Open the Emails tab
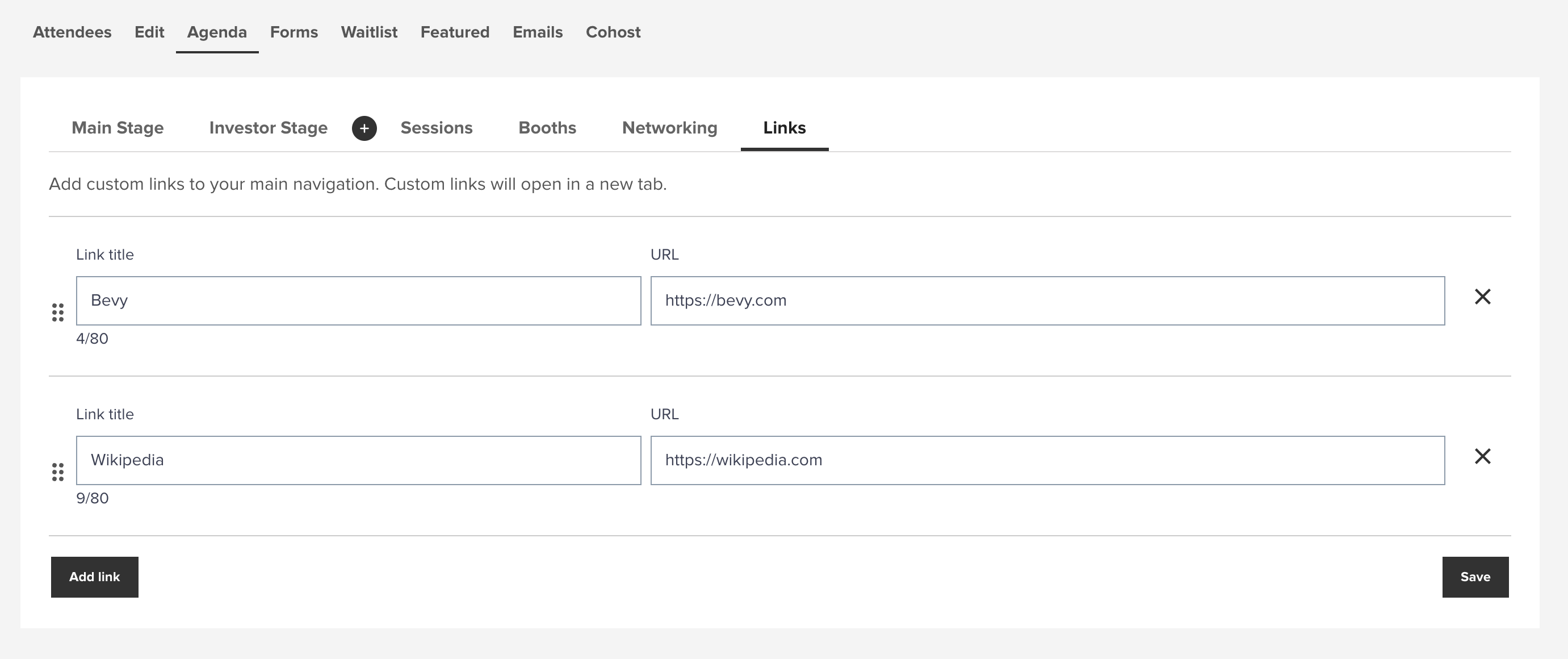Viewport: 1568px width, 659px height. coord(538,32)
